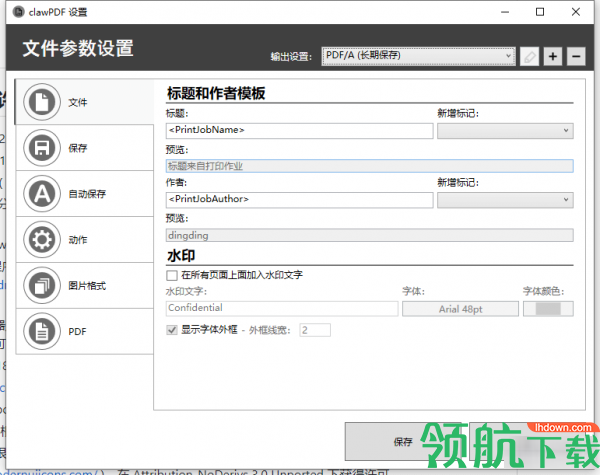The image size is (600, 475).
Task: Click the letter A icon for 自动保存
Action: [42, 194]
